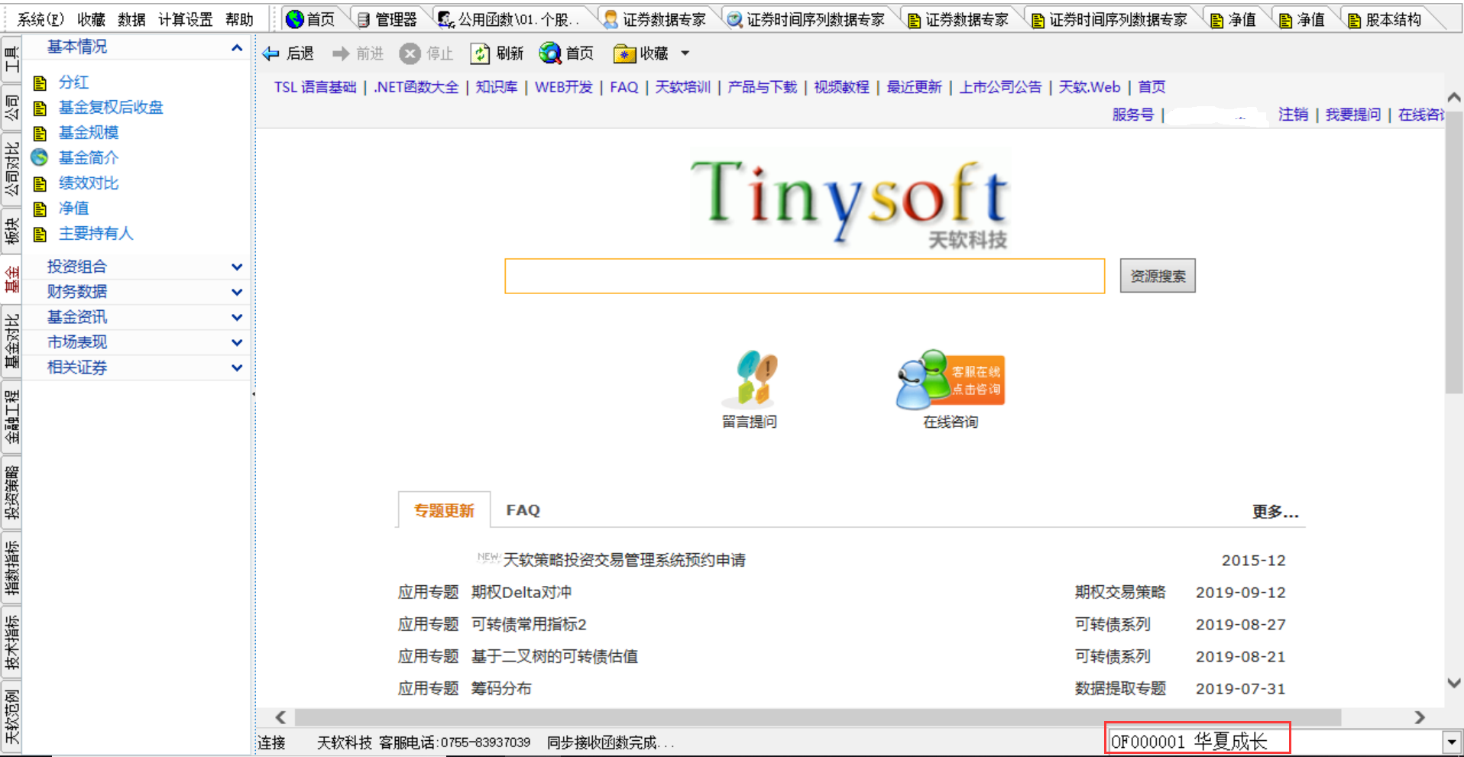Image resolution: width=1464 pixels, height=757 pixels.
Task: Click the icon beside 净值 in the left list
Action: tap(40, 209)
